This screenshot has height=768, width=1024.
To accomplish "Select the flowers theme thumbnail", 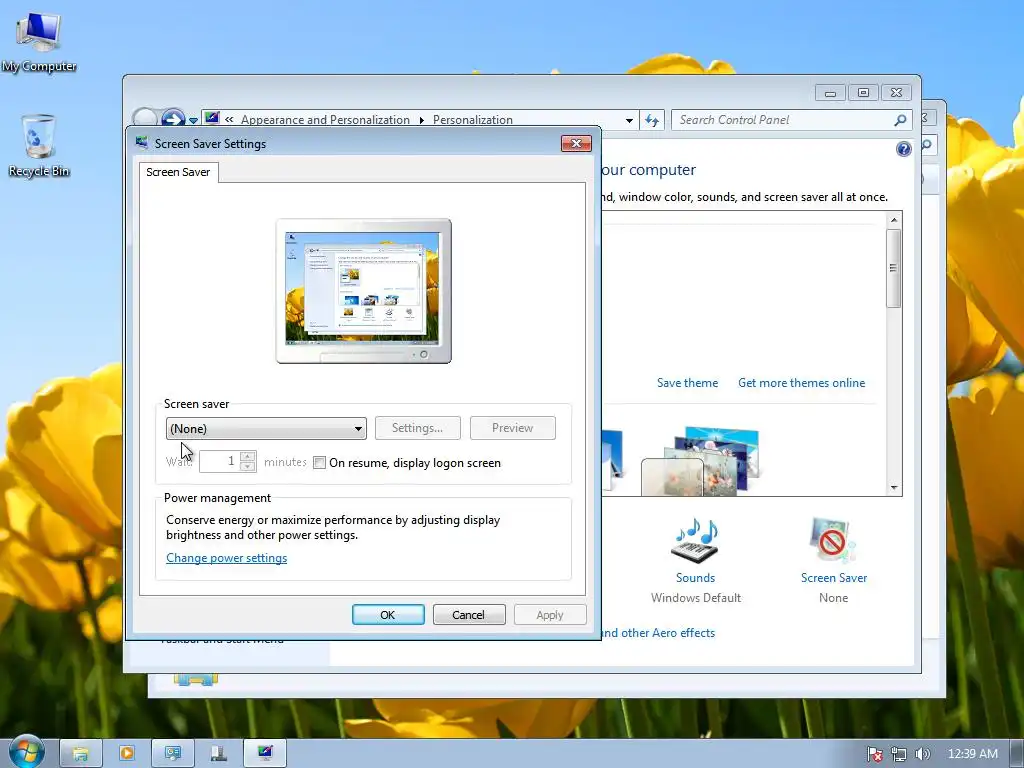I will pos(700,461).
